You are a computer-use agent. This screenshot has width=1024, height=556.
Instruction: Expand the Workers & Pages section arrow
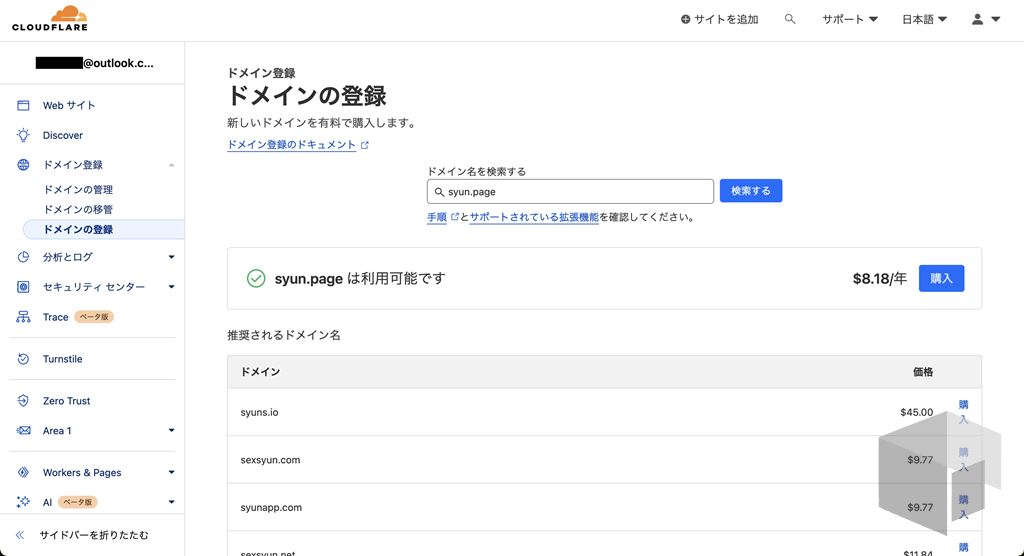click(171, 472)
